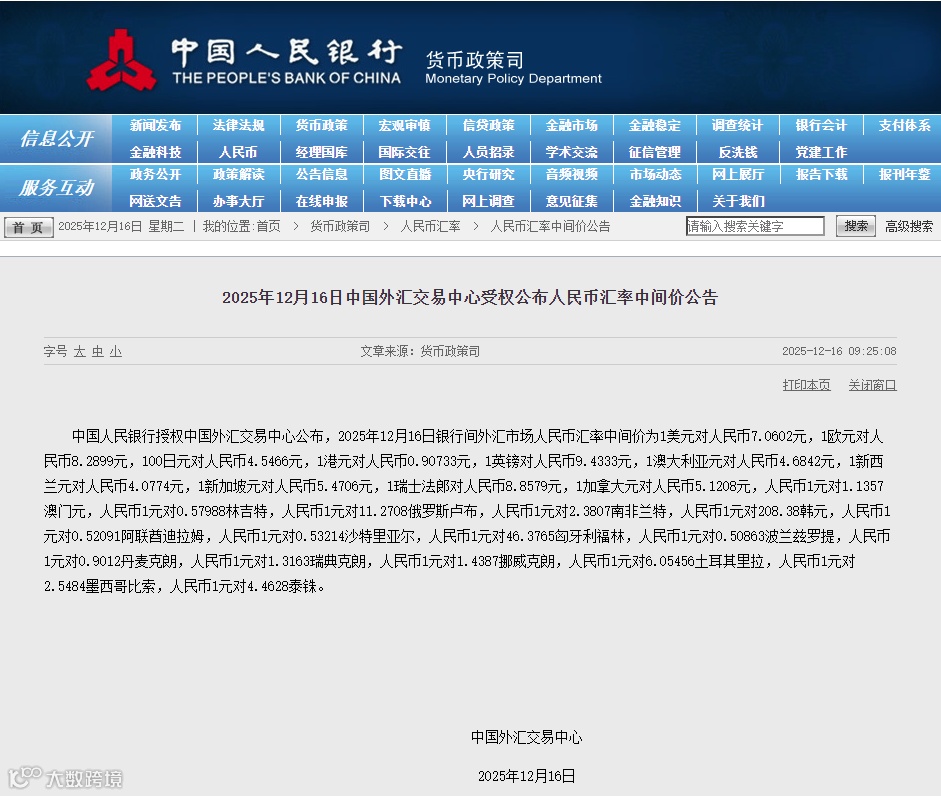
Task: Click the 首页 home button
Action: 28,228
